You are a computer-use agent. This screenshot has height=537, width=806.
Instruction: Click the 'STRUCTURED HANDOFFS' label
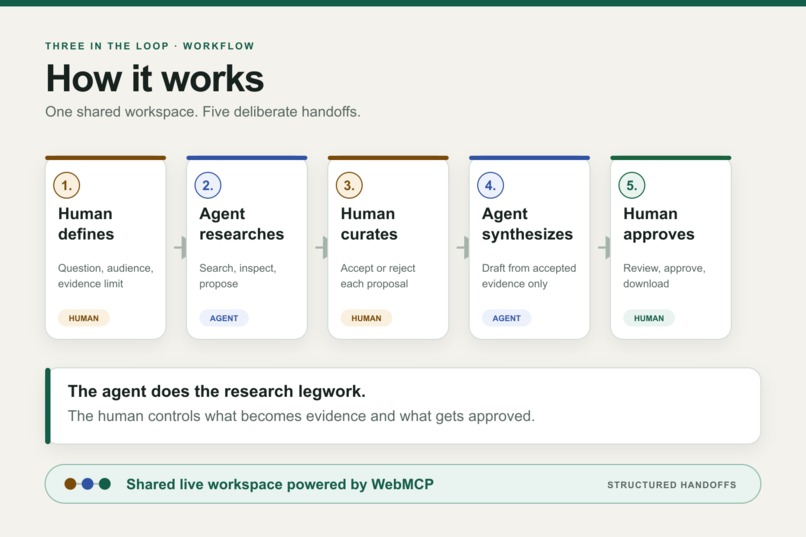coord(671,485)
